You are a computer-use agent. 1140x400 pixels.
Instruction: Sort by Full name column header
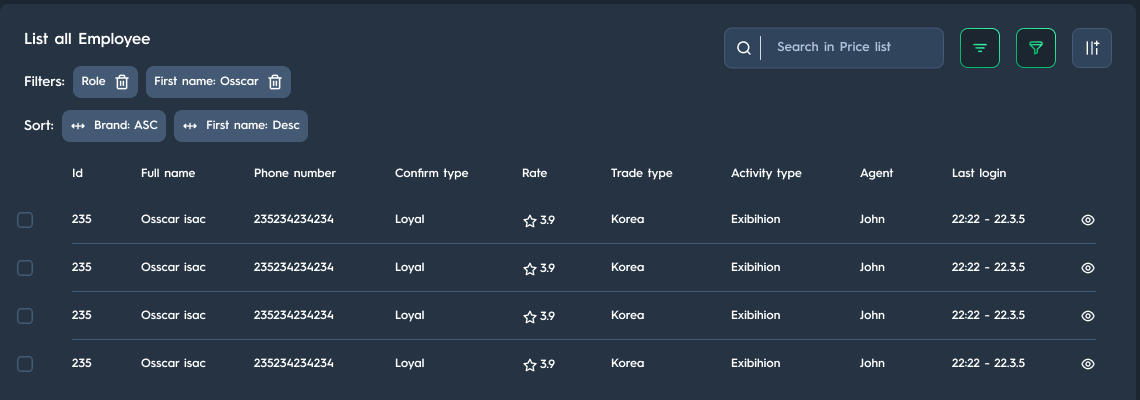point(168,173)
